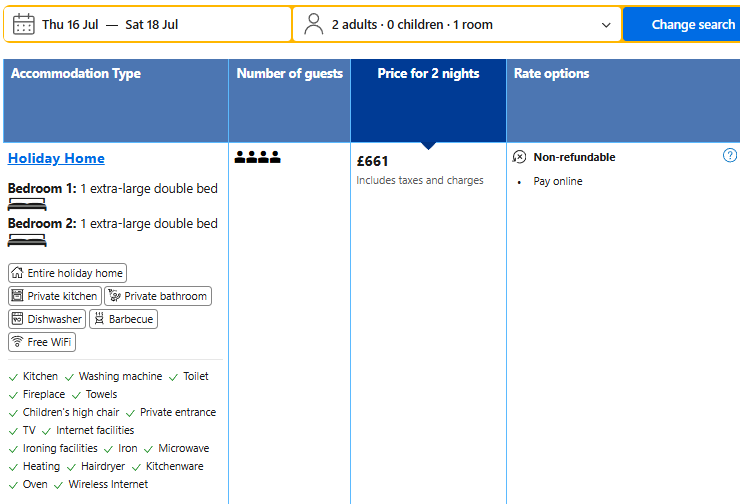Click the Towels amenity
This screenshot has height=504, width=740.
101,394
